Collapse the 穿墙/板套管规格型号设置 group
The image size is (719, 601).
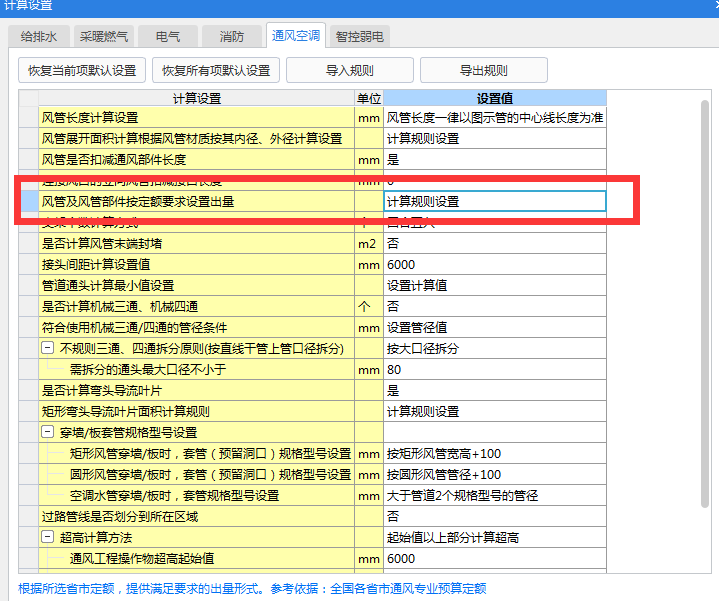[47, 433]
